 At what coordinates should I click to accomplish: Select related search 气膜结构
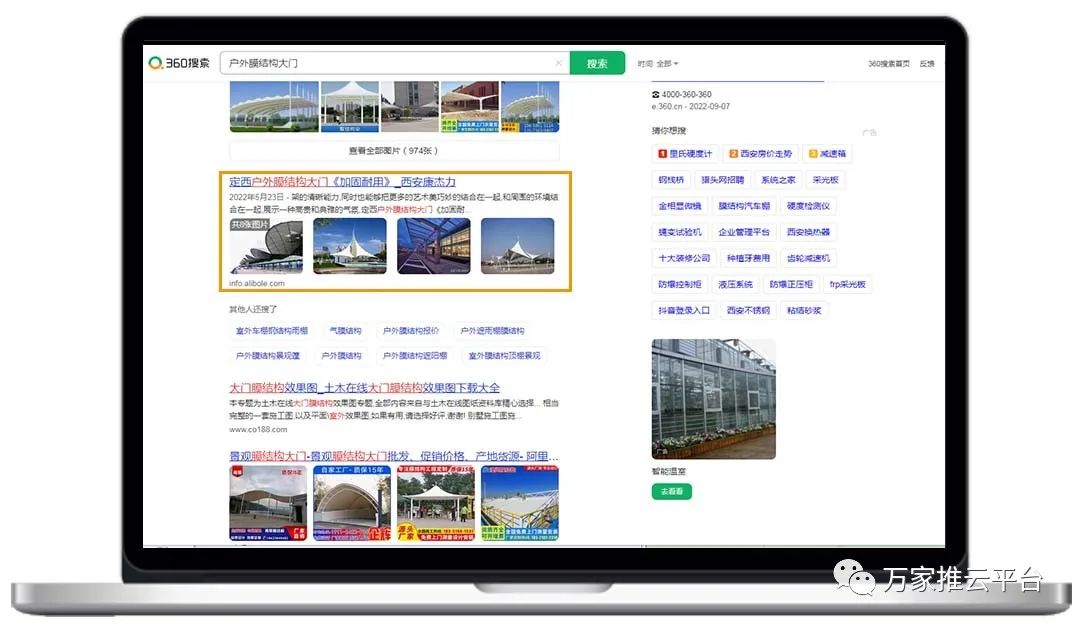[345, 331]
